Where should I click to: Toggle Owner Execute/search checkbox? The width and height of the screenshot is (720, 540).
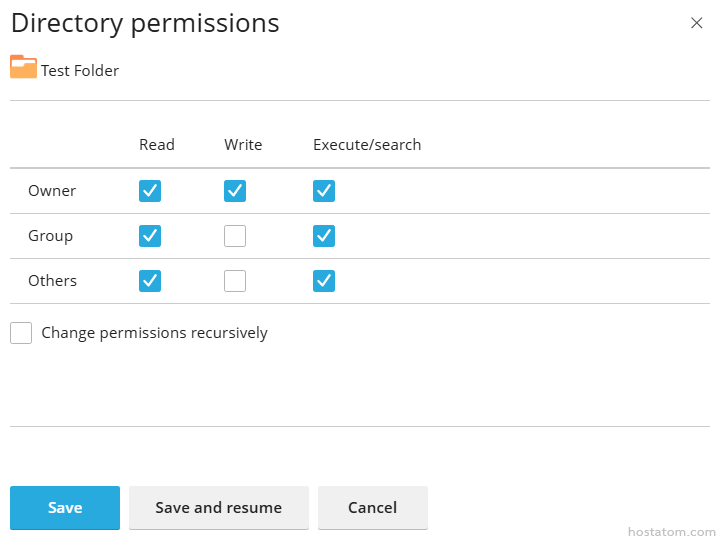tap(324, 191)
